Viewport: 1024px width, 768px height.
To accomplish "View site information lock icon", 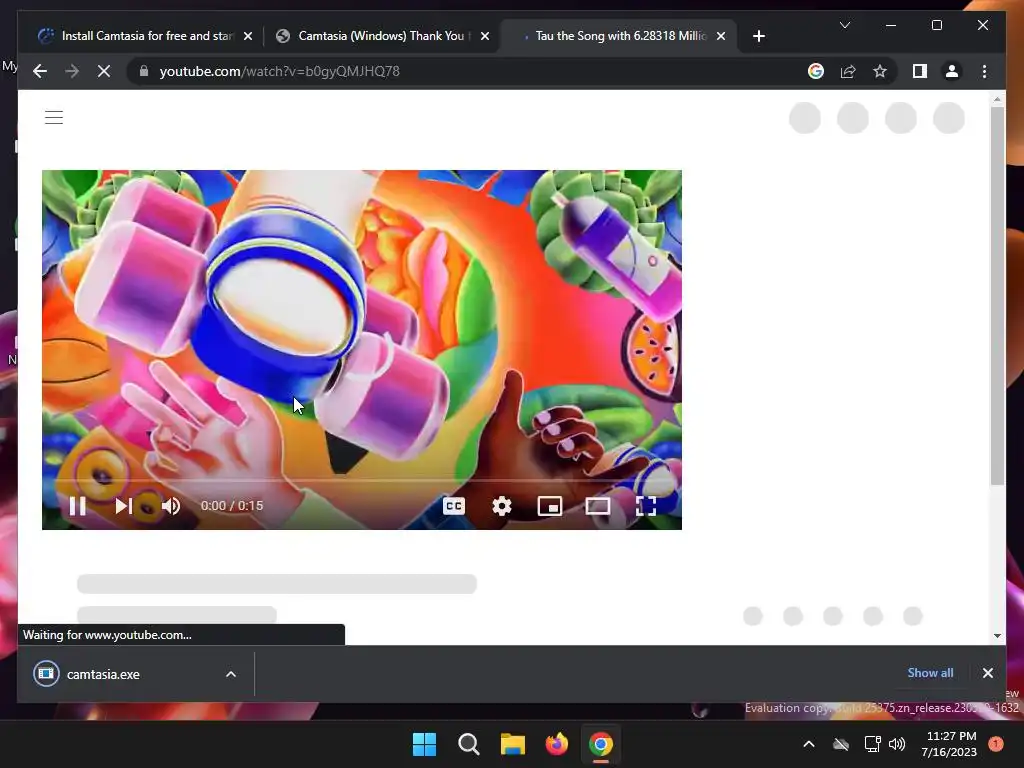I will tap(144, 71).
